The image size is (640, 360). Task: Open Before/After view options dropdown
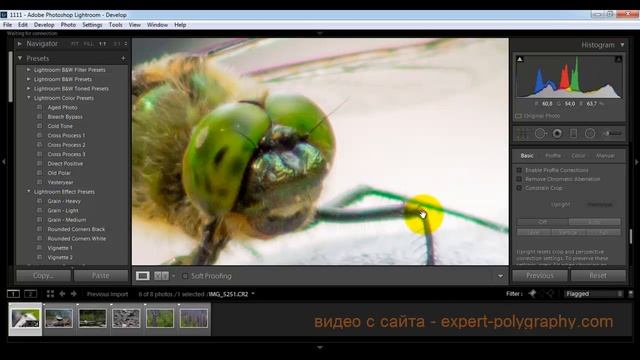click(173, 276)
